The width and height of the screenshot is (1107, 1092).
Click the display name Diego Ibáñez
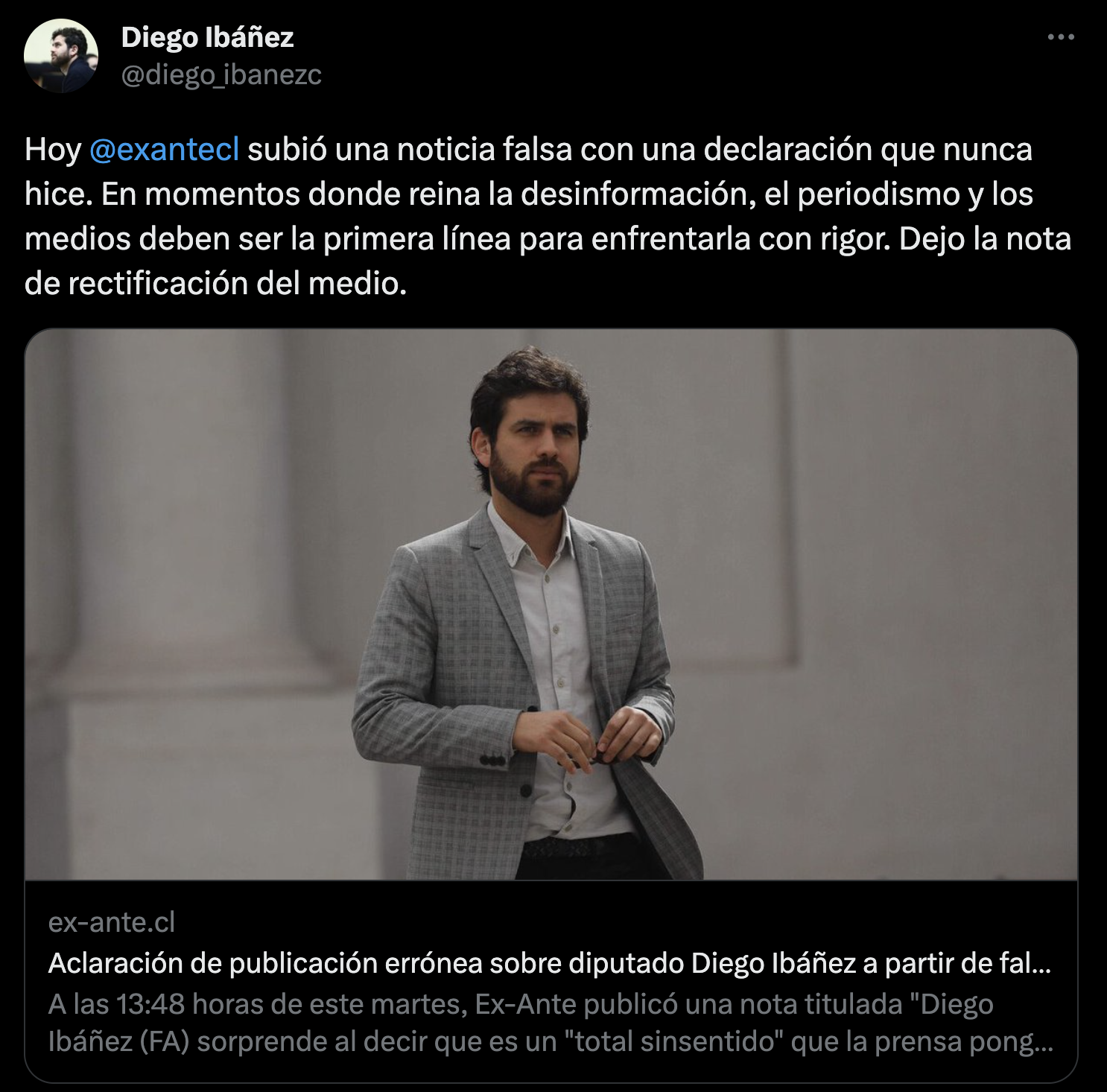tap(207, 37)
